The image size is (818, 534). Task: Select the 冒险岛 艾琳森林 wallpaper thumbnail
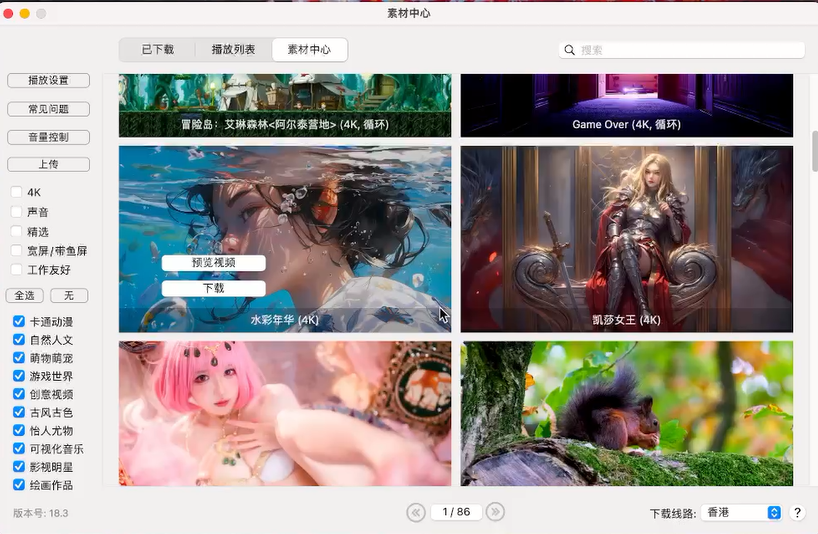click(285, 105)
